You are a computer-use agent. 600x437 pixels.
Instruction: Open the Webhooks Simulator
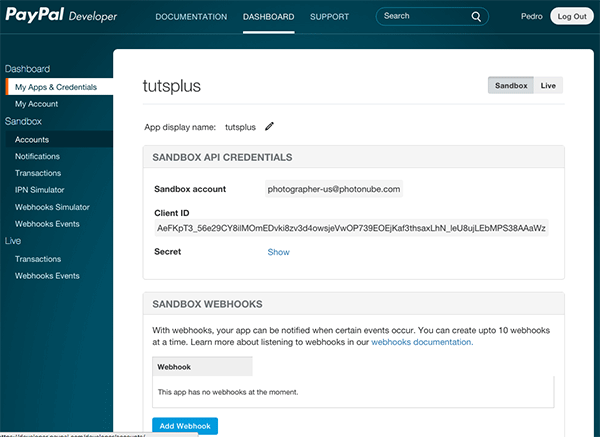(52, 207)
